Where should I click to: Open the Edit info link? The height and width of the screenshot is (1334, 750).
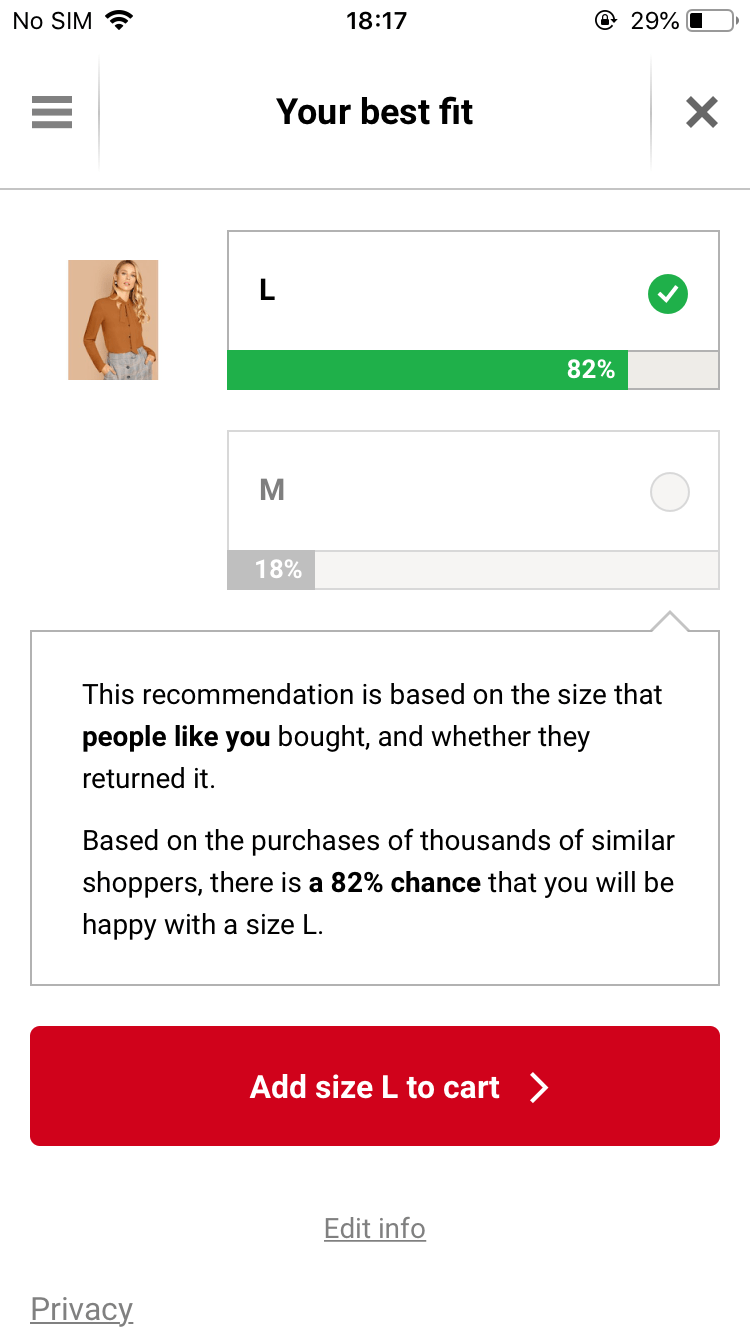375,1228
